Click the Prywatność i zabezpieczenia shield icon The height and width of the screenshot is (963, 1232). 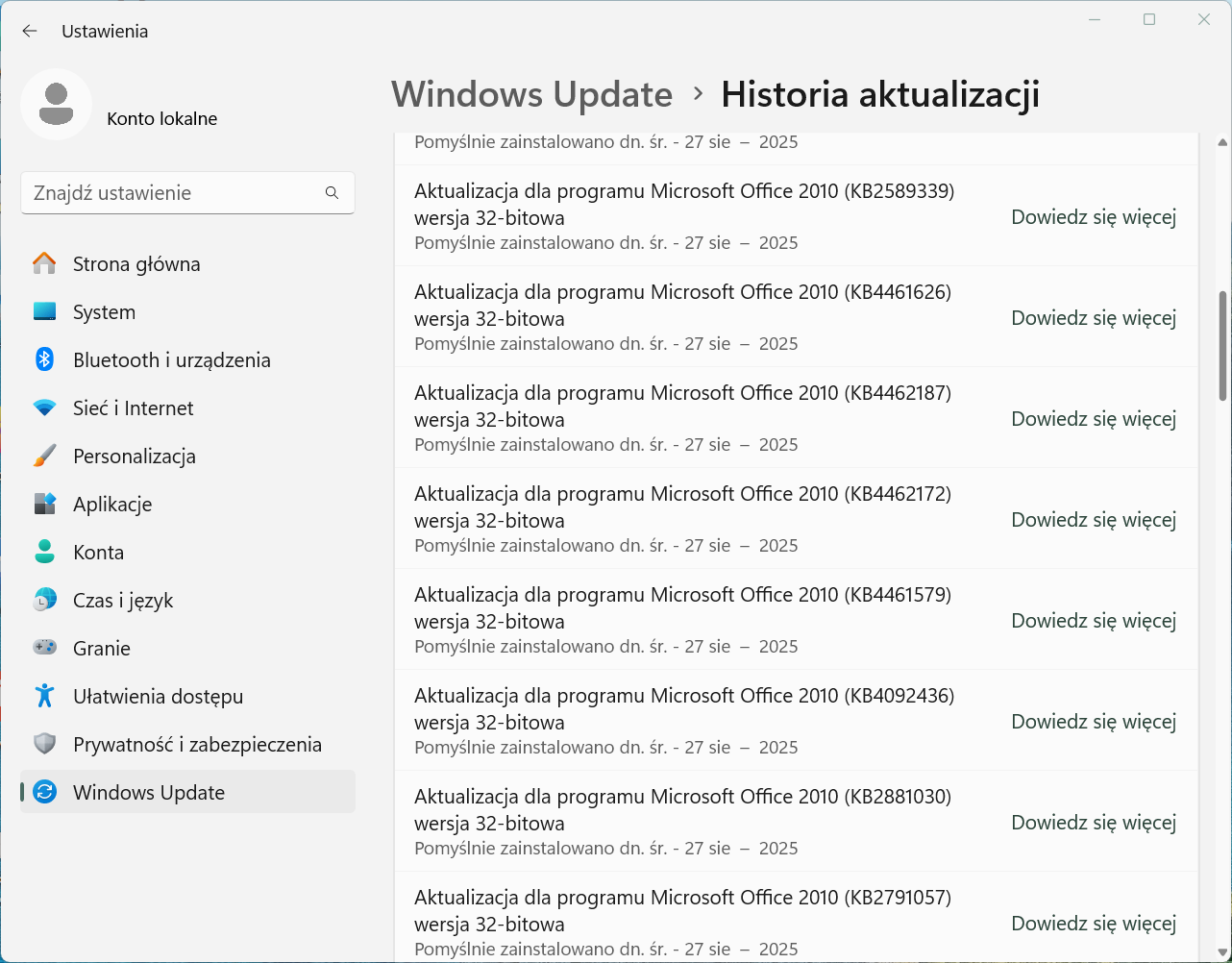pyautogui.click(x=44, y=744)
